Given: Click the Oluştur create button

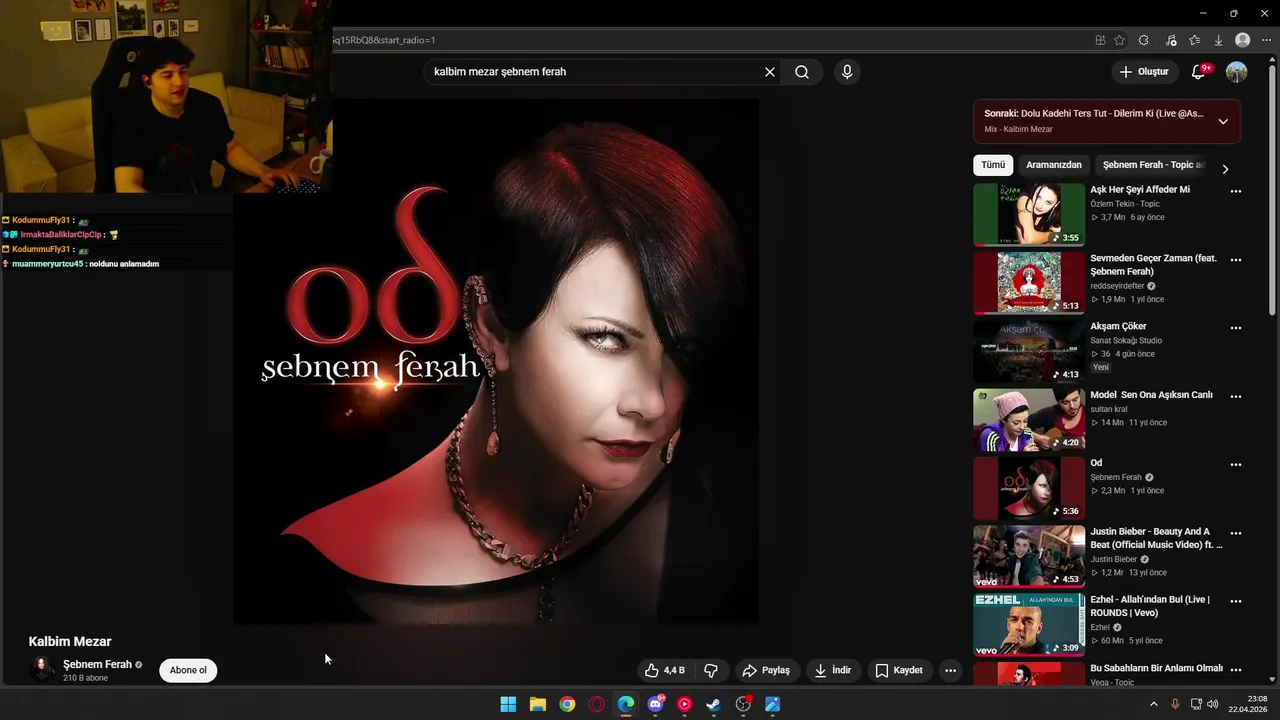Looking at the screenshot, I should coord(1143,72).
